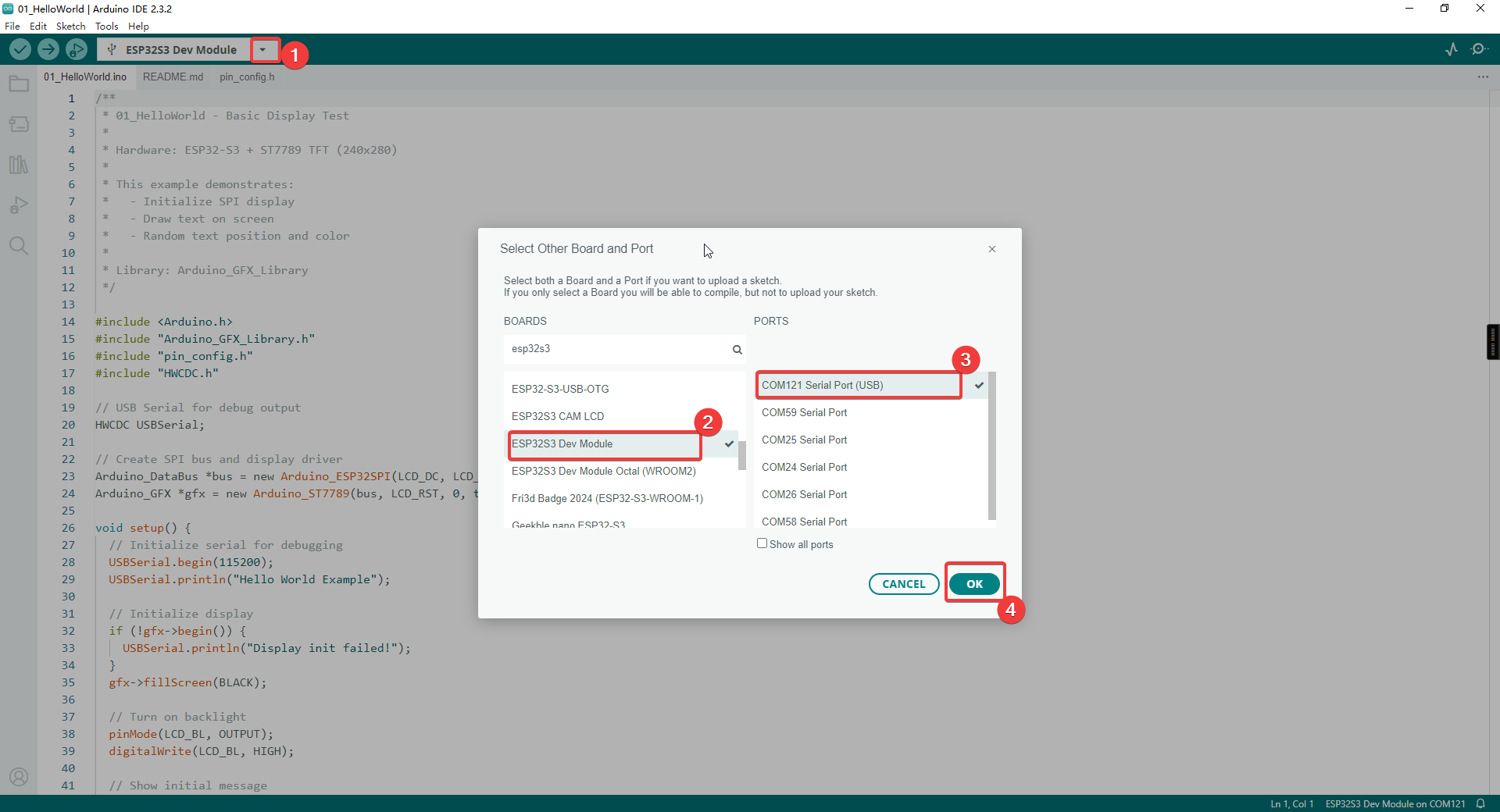Switch to the 01_HelloWorld.ino tab
Screen dimensions: 1500x812
85,77
